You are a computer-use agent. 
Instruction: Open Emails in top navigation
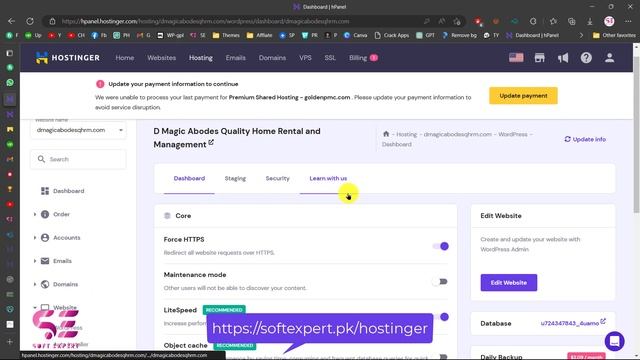point(236,58)
